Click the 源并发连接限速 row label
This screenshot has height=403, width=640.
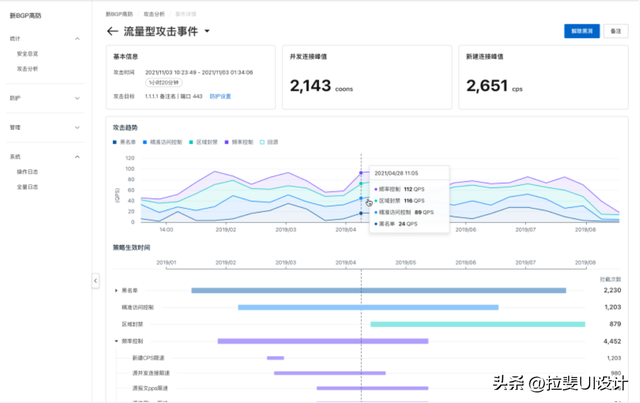click(x=151, y=373)
